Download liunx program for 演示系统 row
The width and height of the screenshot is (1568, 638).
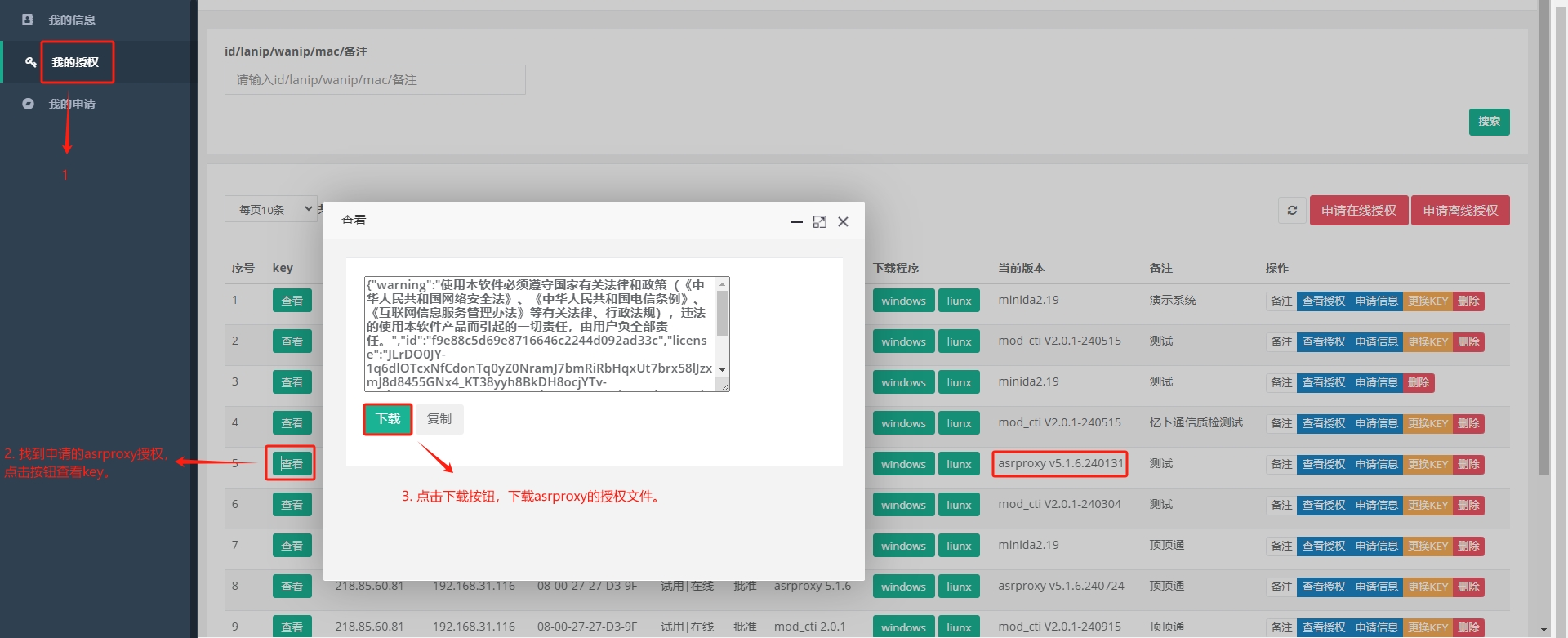(x=959, y=301)
